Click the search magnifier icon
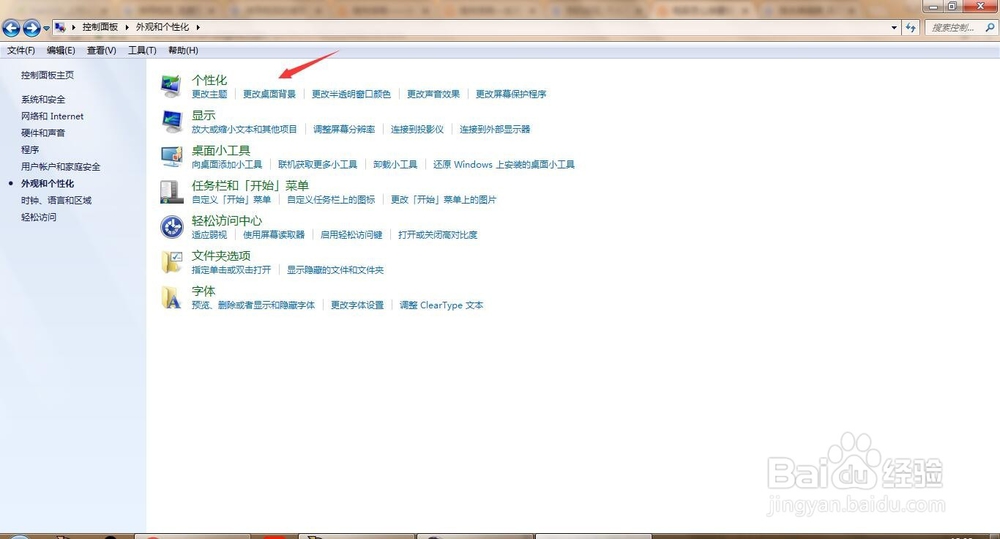Image resolution: width=1000 pixels, height=539 pixels. click(990, 27)
